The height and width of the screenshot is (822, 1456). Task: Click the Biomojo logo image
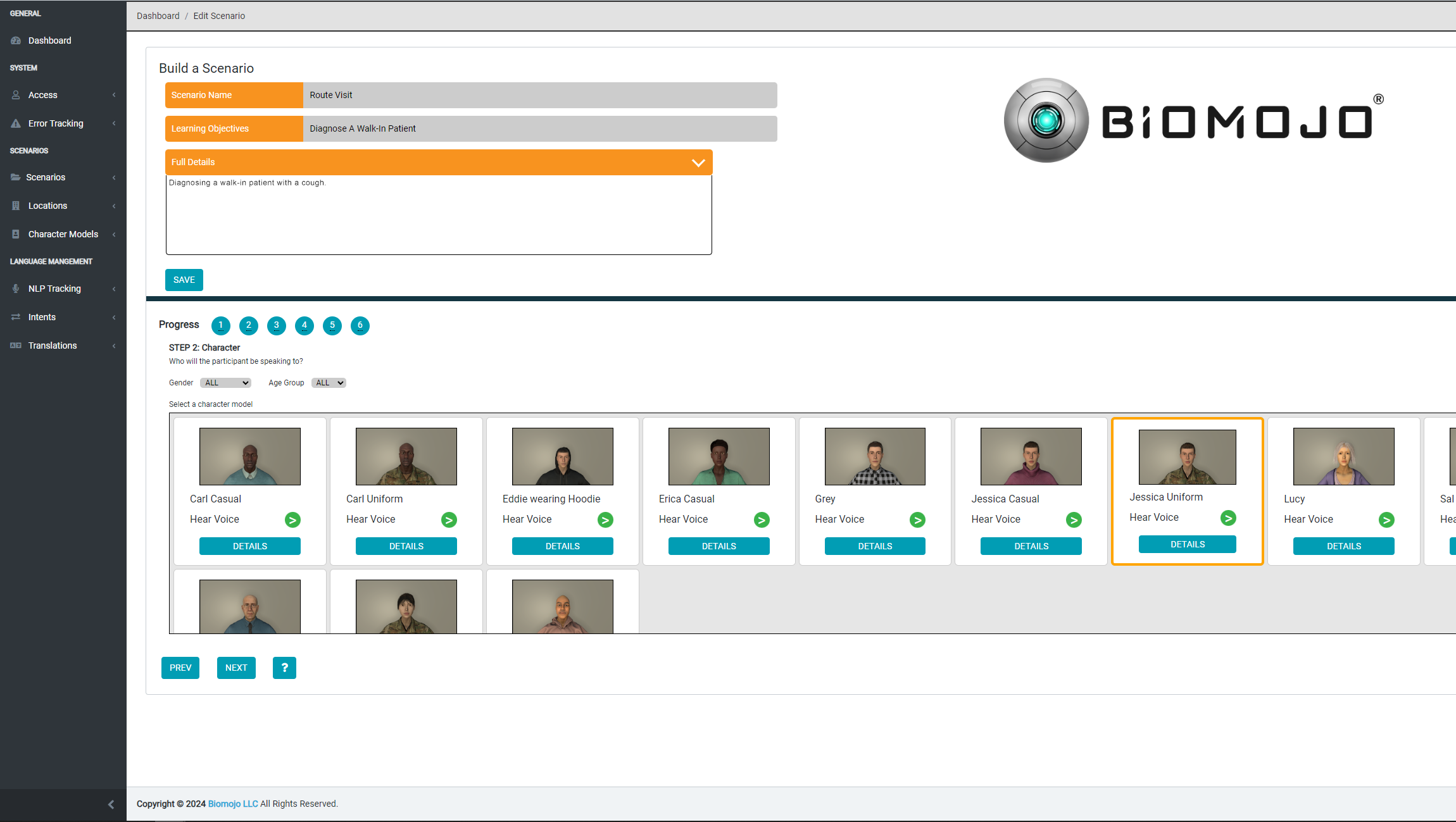(x=1193, y=120)
